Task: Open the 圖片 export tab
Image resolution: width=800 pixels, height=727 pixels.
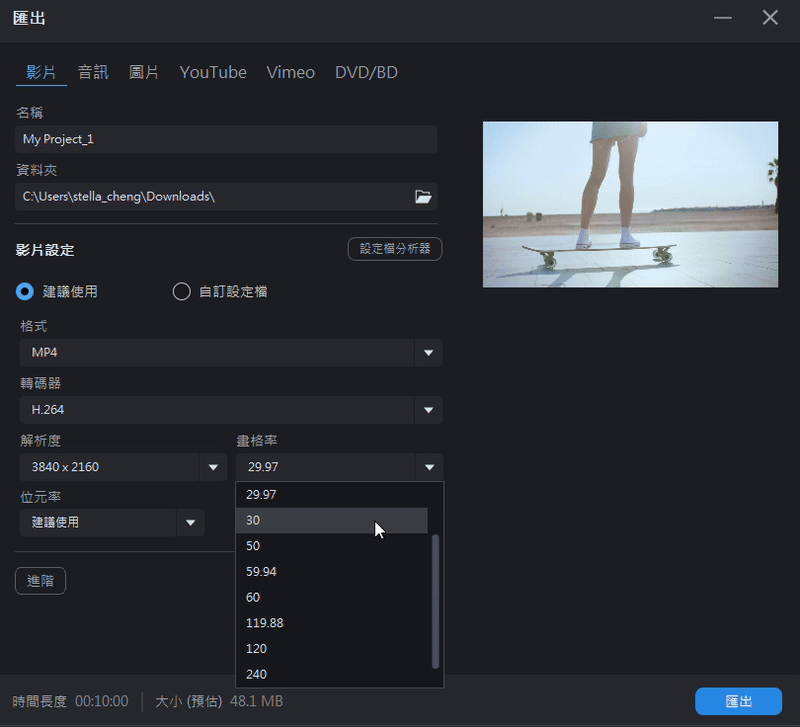Action: click(144, 72)
